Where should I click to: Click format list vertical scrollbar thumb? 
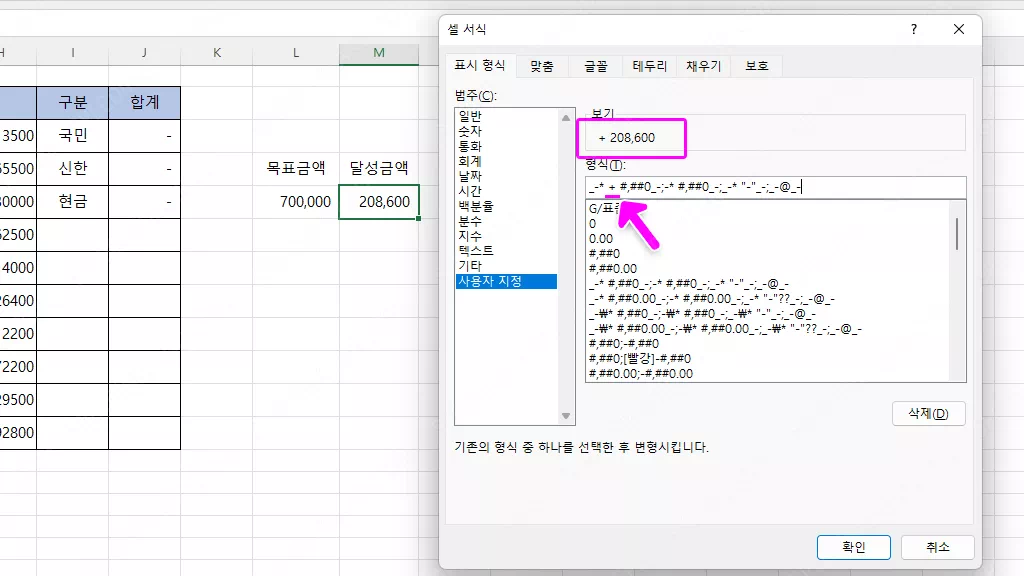click(x=957, y=234)
